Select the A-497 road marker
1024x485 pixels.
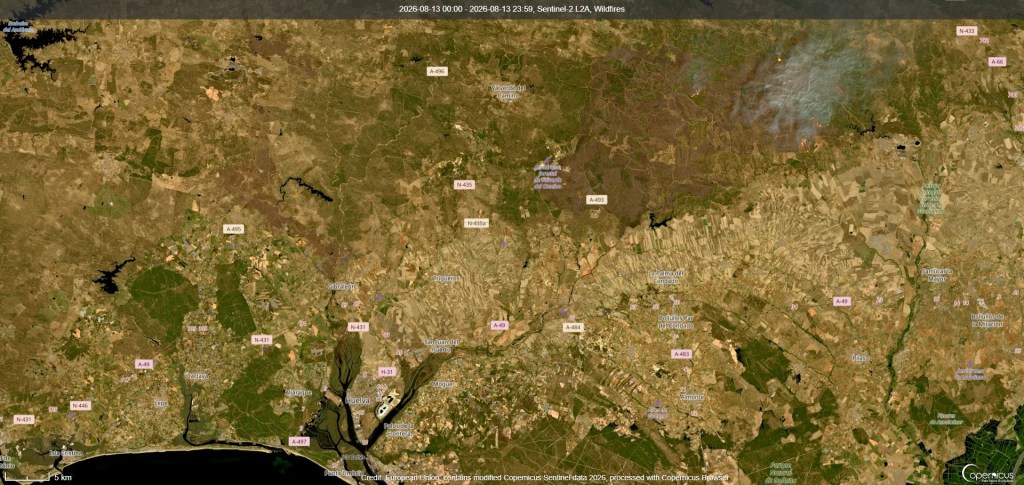[298, 442]
